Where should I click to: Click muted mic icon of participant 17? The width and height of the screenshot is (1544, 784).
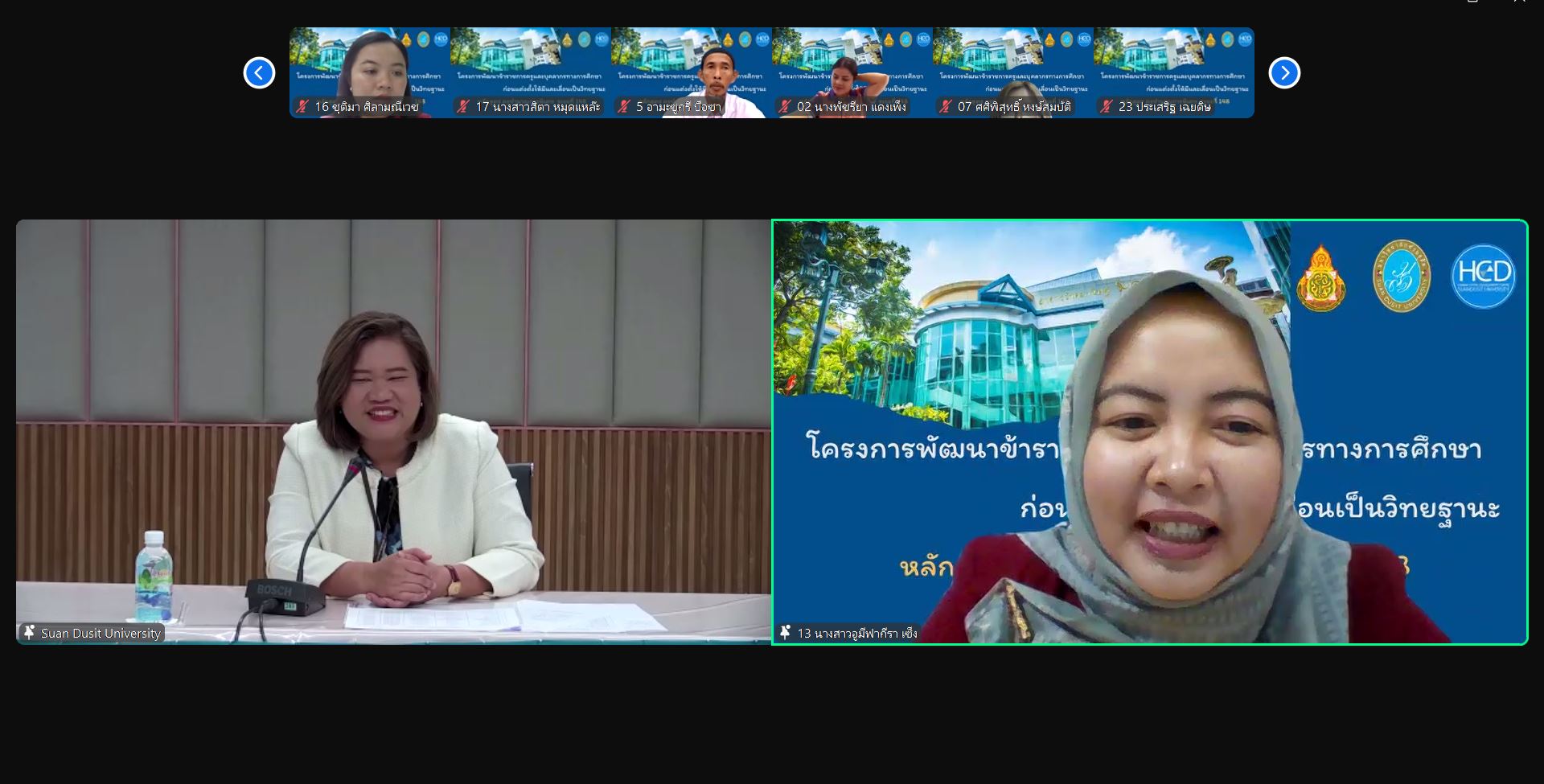[x=463, y=106]
